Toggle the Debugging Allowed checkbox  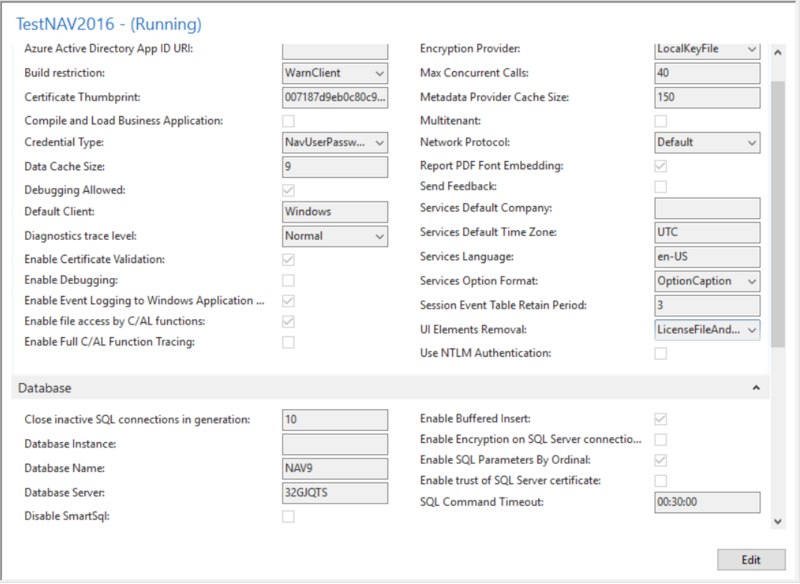pos(289,190)
